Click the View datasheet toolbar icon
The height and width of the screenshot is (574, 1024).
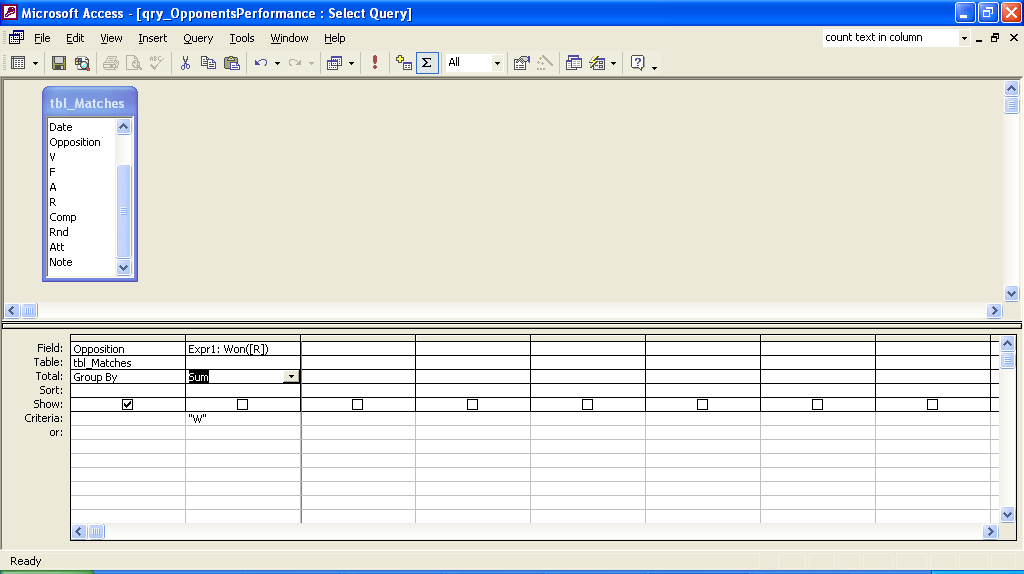click(18, 63)
